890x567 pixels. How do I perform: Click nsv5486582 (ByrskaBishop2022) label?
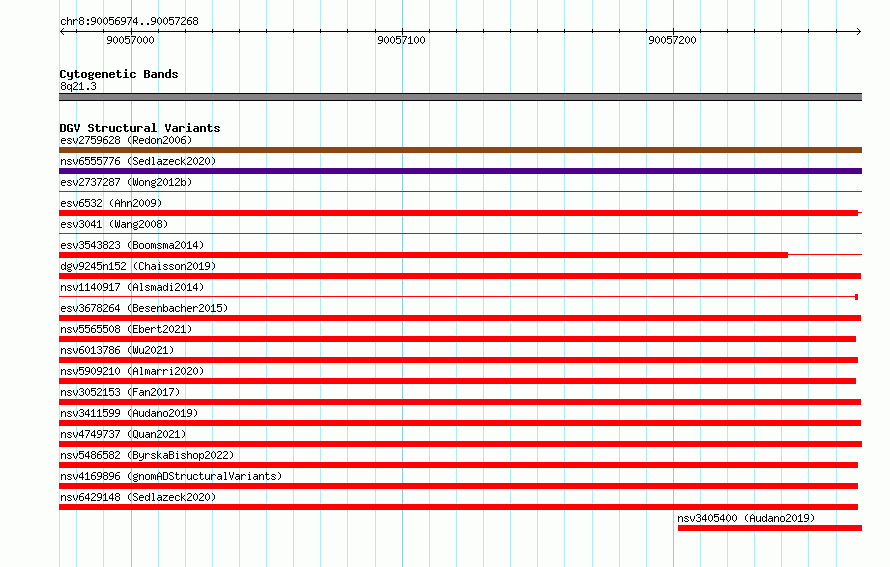(x=147, y=455)
